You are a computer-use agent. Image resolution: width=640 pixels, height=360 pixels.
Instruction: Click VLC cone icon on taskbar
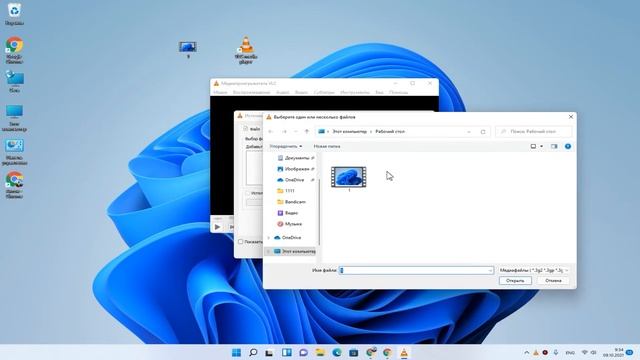coord(404,353)
